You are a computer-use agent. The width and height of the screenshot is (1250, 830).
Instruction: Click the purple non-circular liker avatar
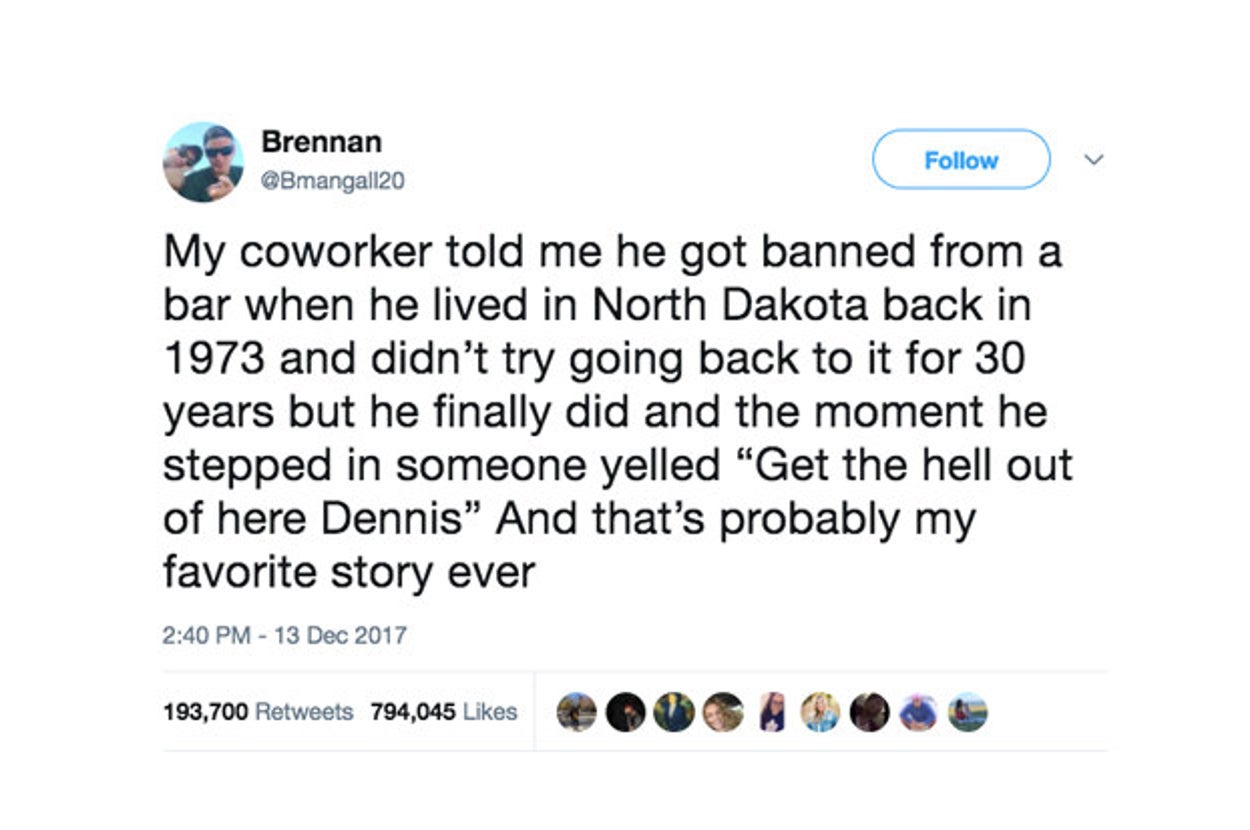pos(772,712)
